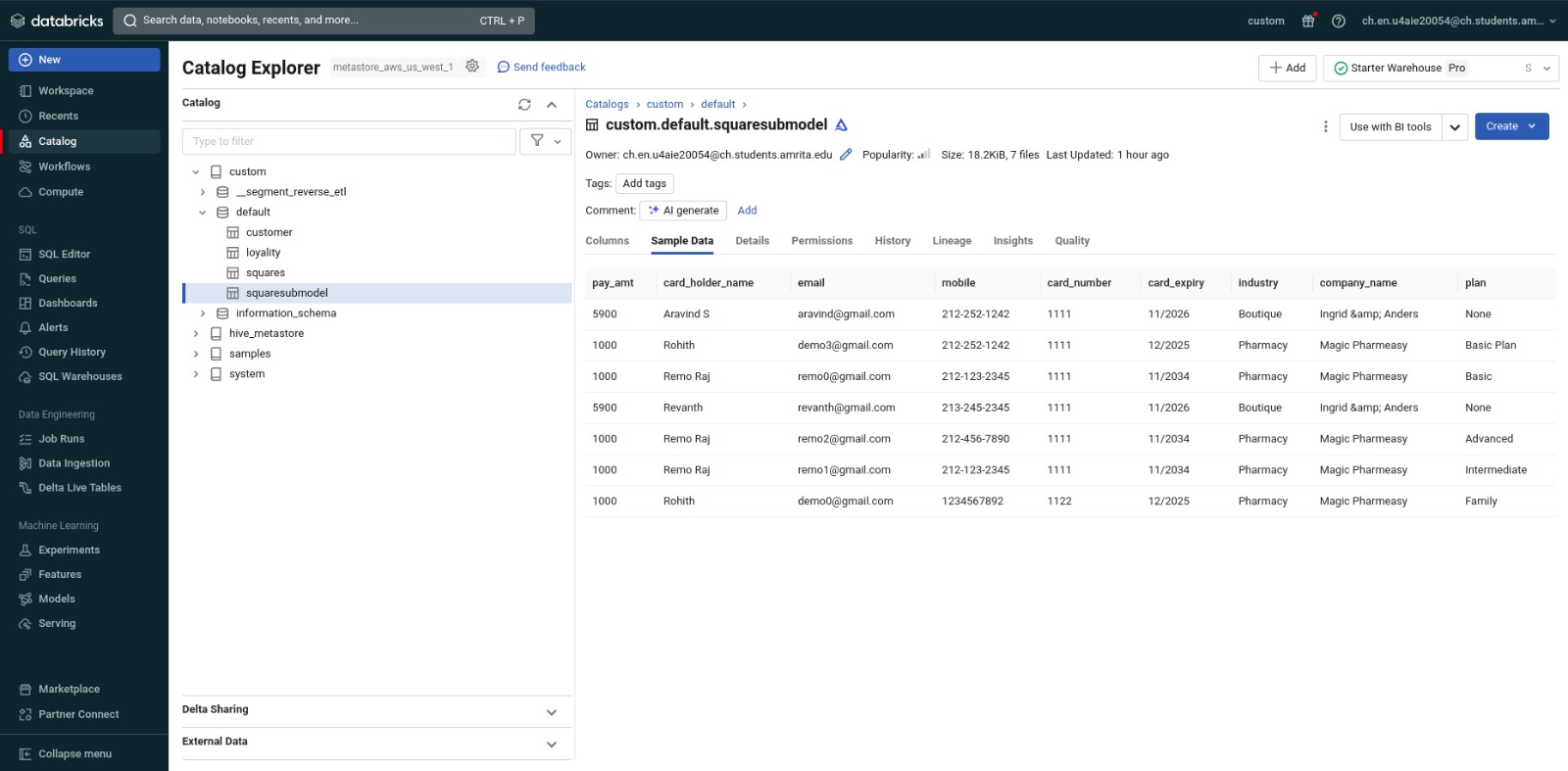Image resolution: width=1568 pixels, height=771 pixels.
Task: Click the search data and notebooks bar
Action: tap(324, 21)
